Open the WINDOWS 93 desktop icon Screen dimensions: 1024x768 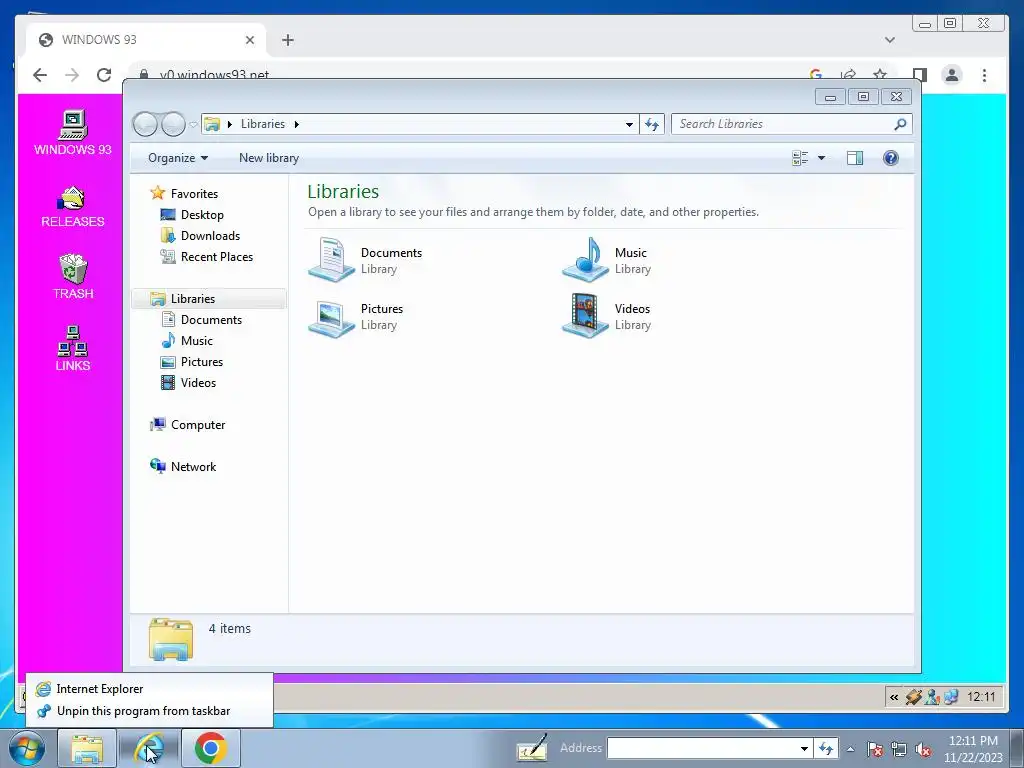(72, 133)
